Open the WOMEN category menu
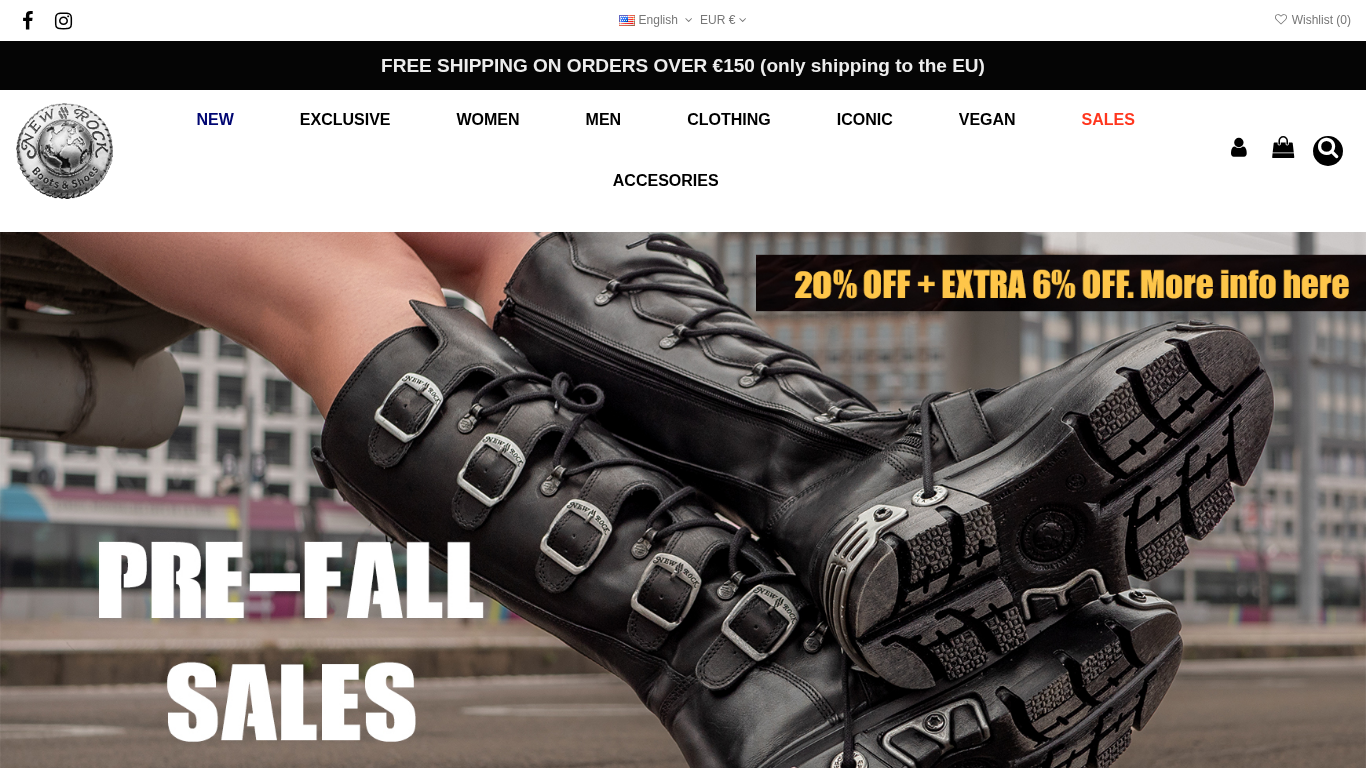The image size is (1366, 768). click(x=488, y=120)
